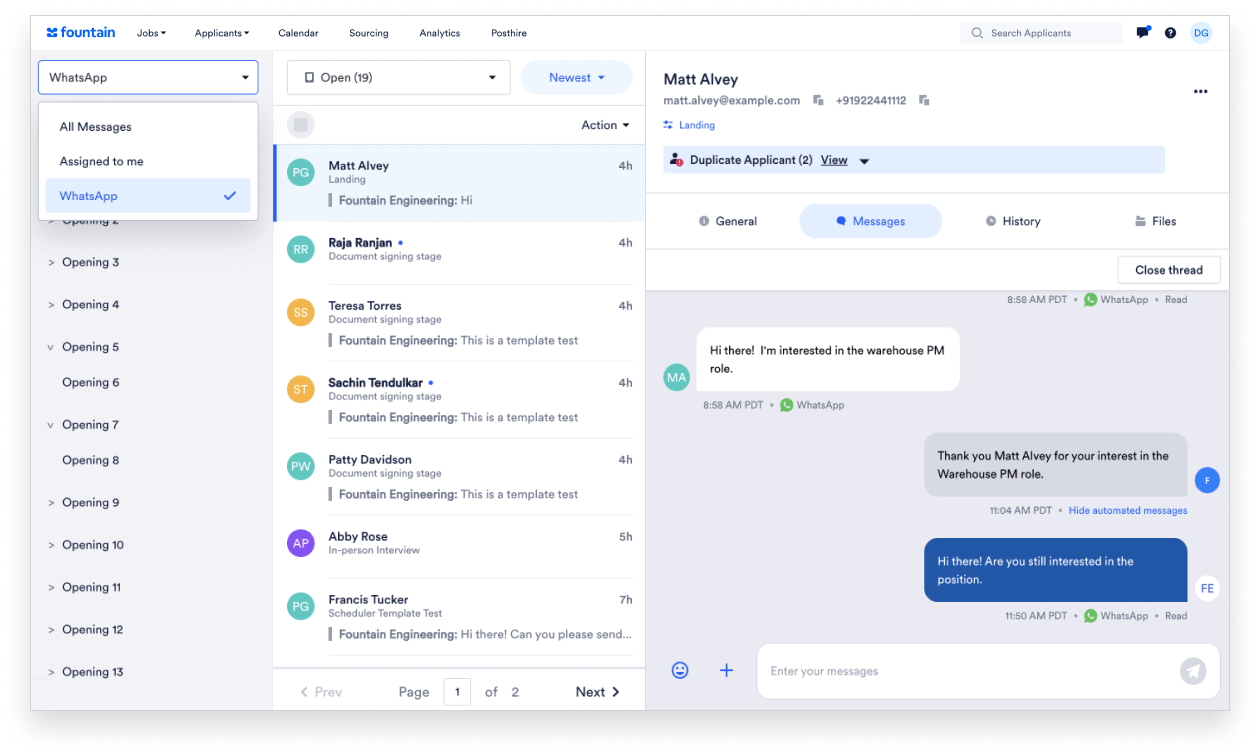Copy Matt Alvey's phone number
The height and width of the screenshot is (756, 1260).
coord(924,101)
